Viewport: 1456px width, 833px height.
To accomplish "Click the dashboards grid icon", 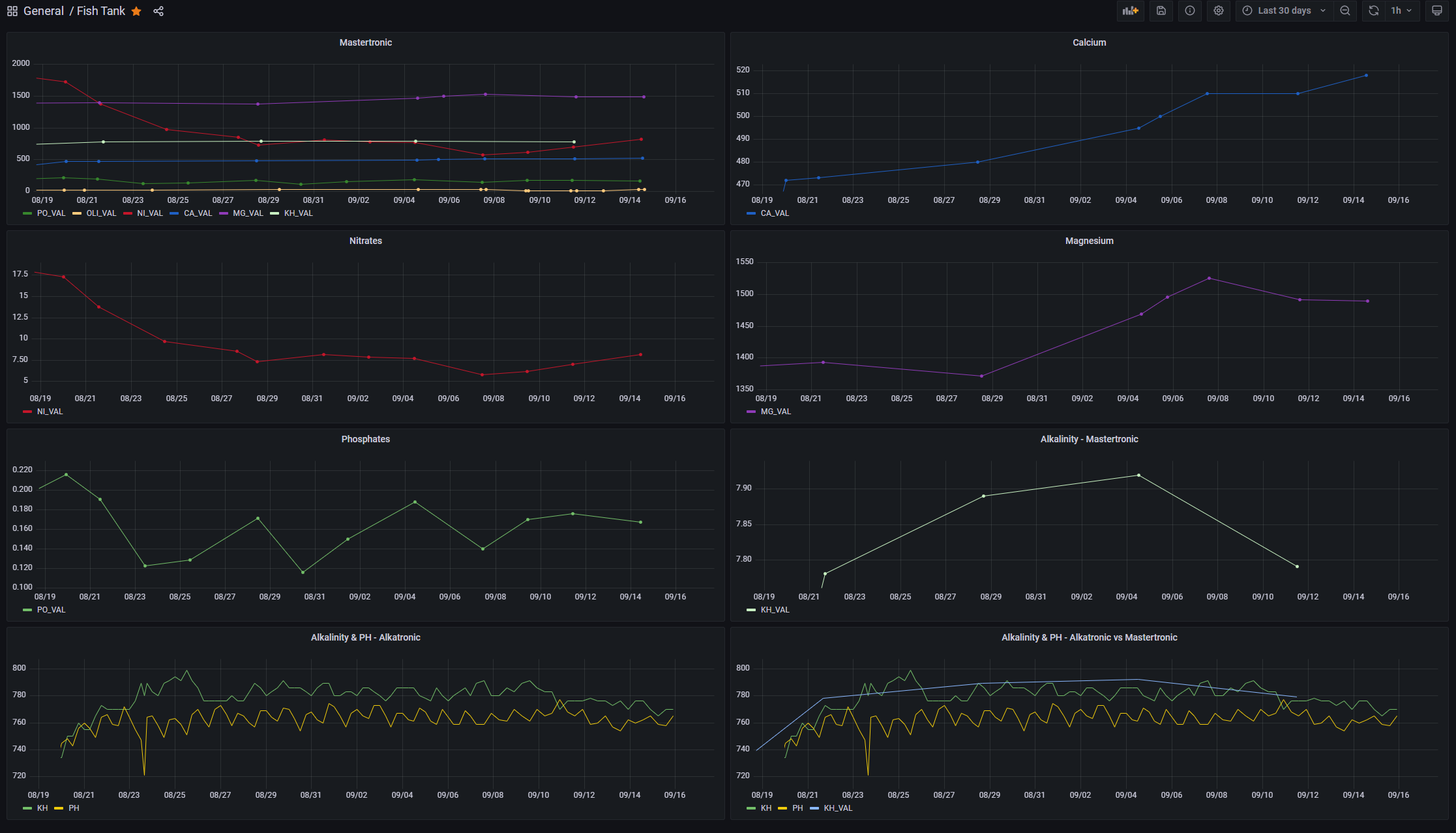I will point(12,11).
